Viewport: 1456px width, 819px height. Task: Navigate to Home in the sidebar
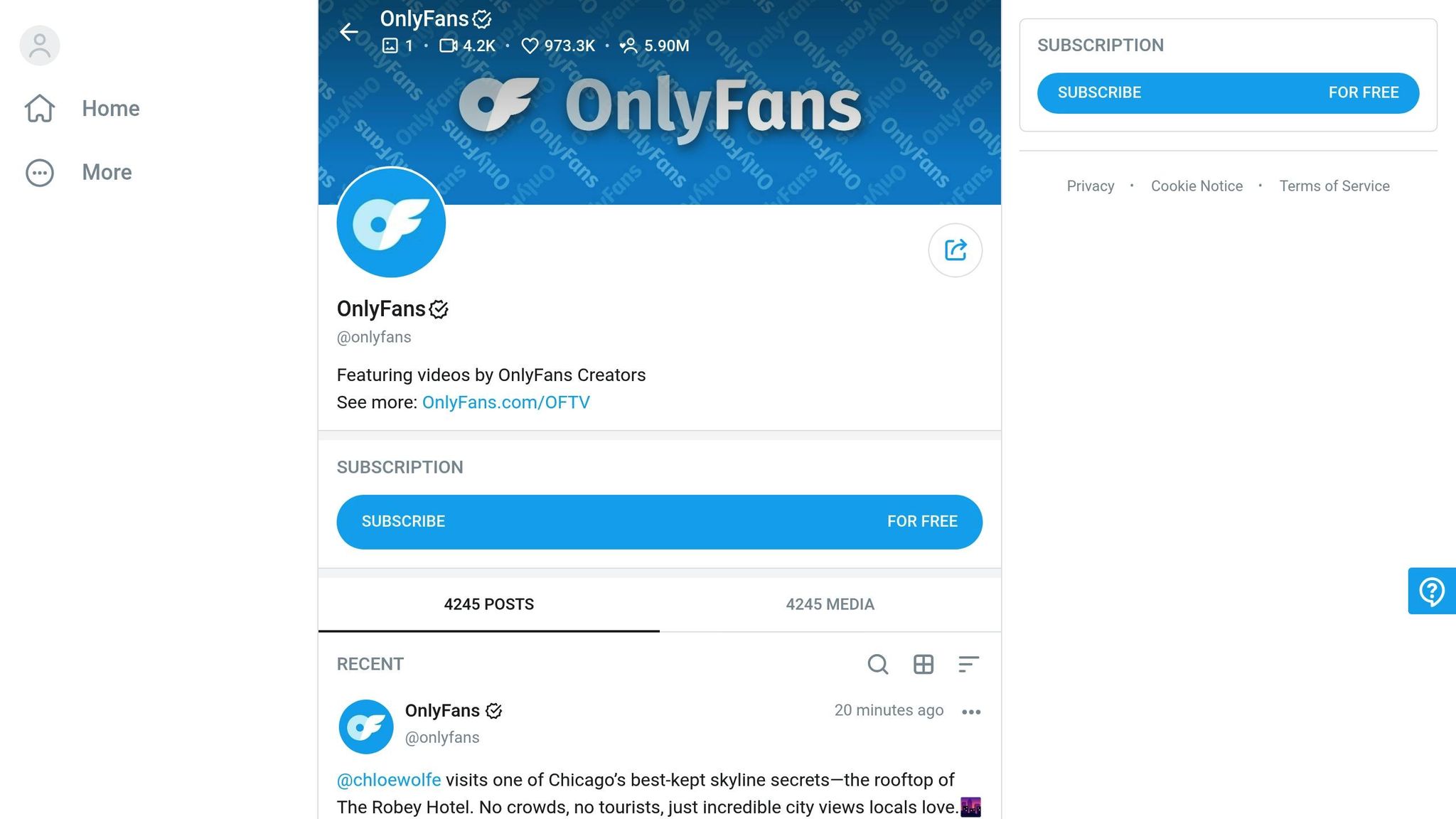[x=110, y=108]
